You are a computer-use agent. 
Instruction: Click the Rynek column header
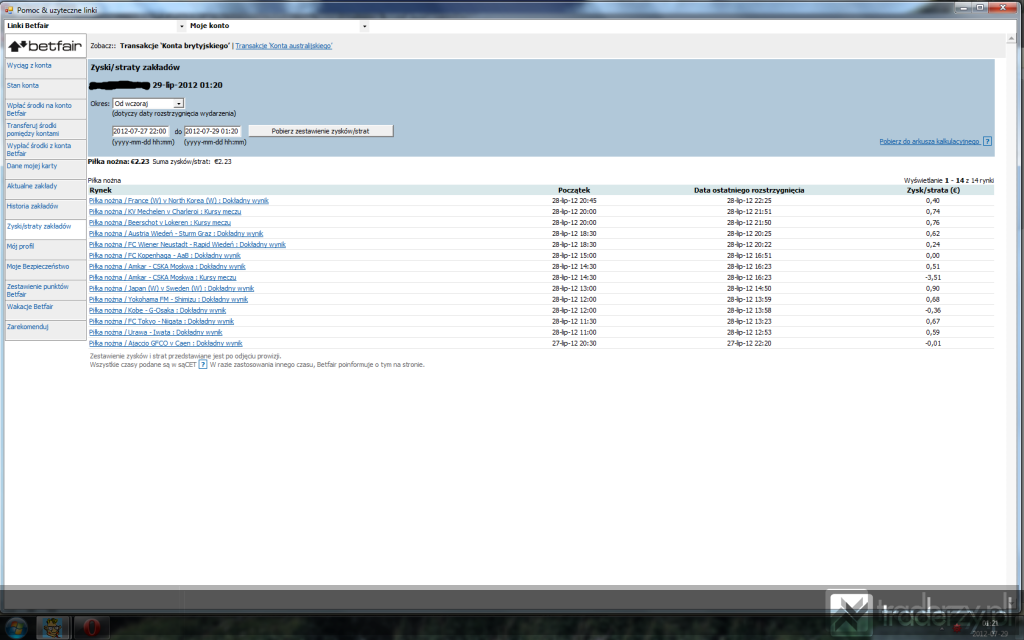pos(101,190)
